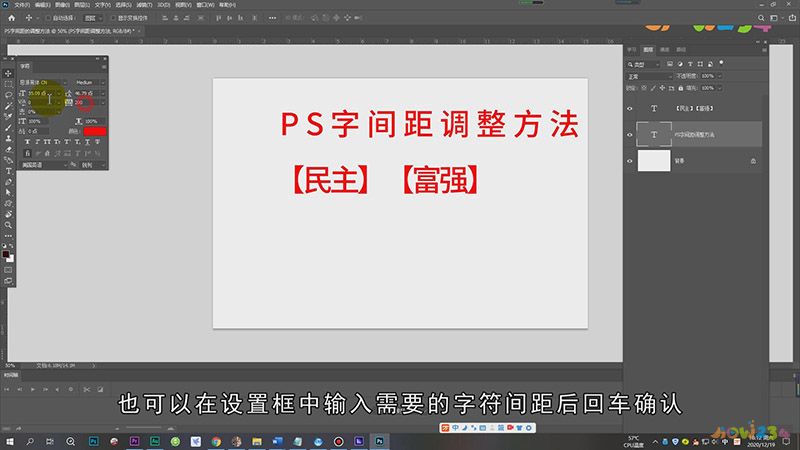Viewport: 800px width, 450px height.
Task: Open the 选择(S) menu
Action: 123,5
